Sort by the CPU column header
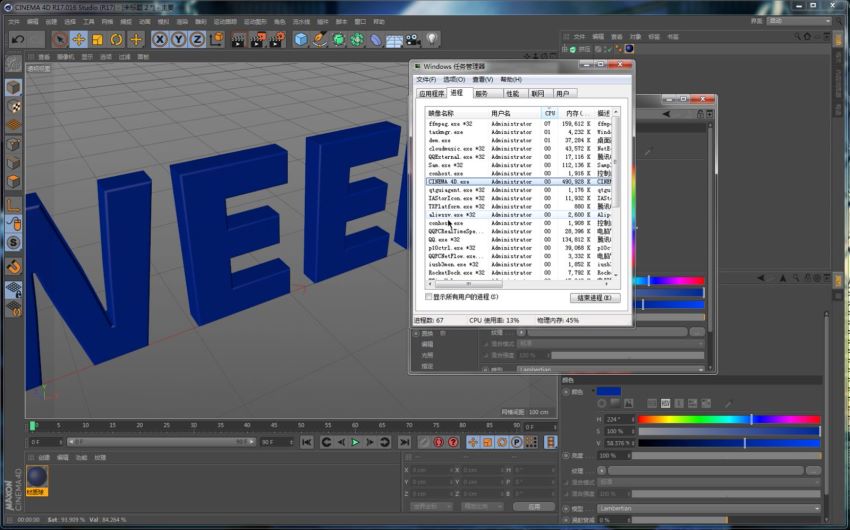The width and height of the screenshot is (850, 530). tap(550, 113)
